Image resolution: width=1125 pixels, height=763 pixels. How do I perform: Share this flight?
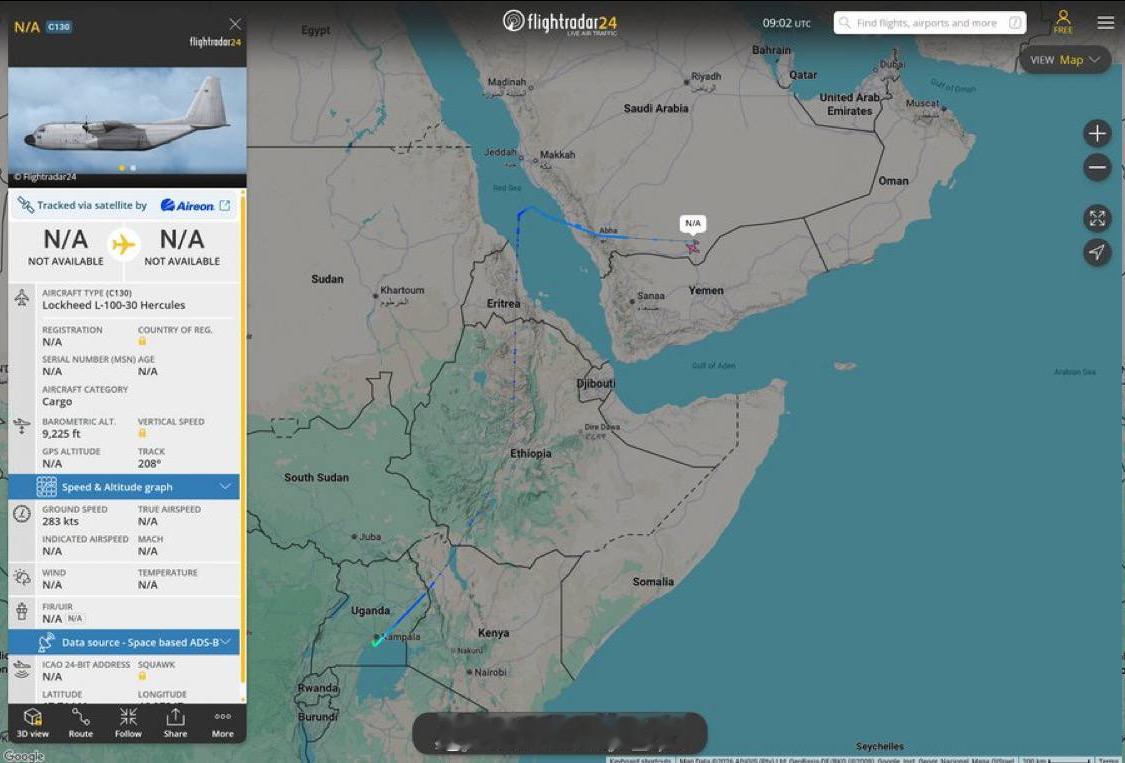click(175, 723)
